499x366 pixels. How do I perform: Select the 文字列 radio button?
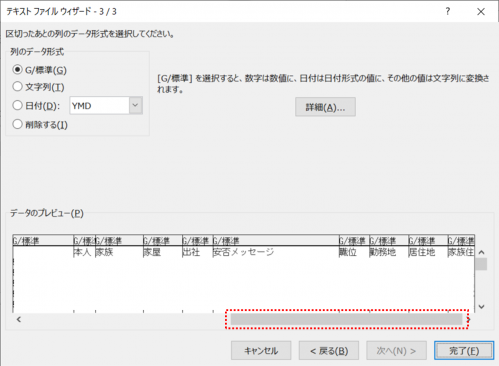click(17, 87)
